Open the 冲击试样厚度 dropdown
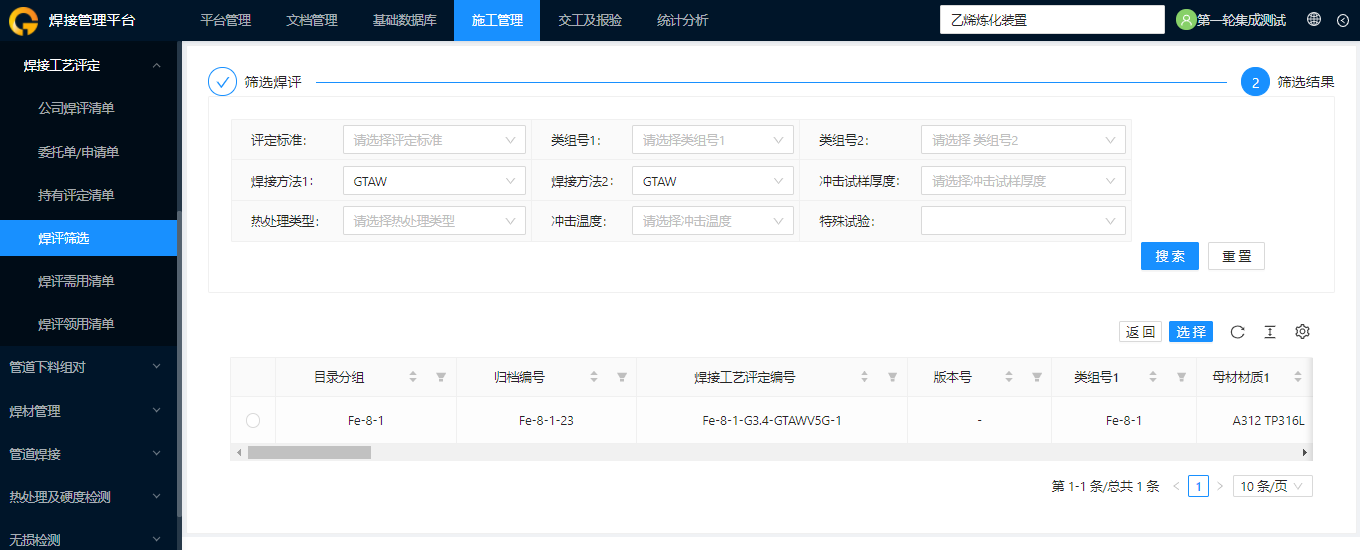The height and width of the screenshot is (550, 1360). click(1024, 181)
